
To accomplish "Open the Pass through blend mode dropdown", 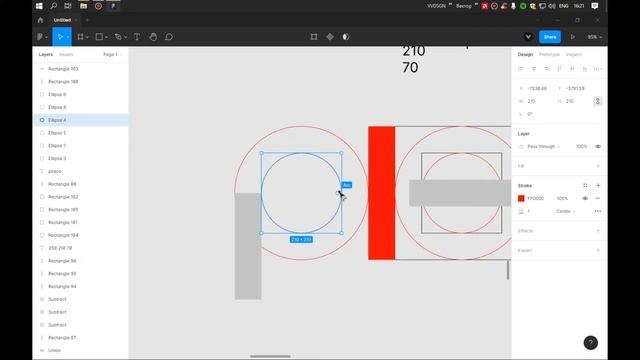I will point(543,146).
